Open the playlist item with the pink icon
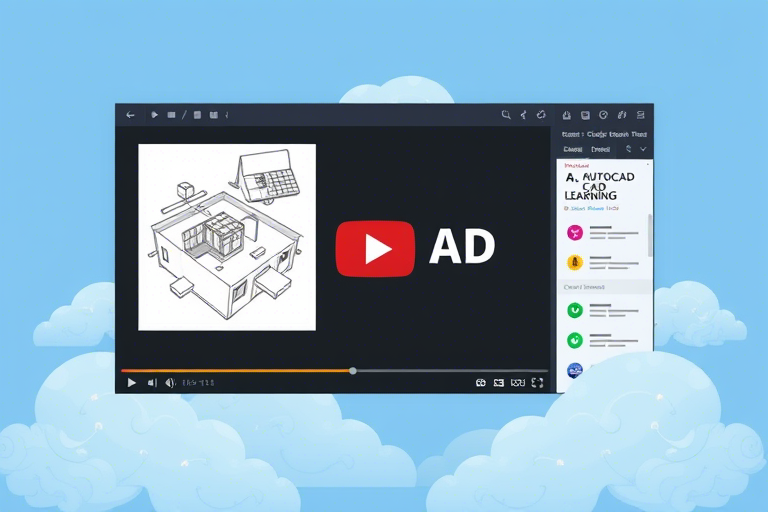This screenshot has width=768, height=512. (x=603, y=233)
